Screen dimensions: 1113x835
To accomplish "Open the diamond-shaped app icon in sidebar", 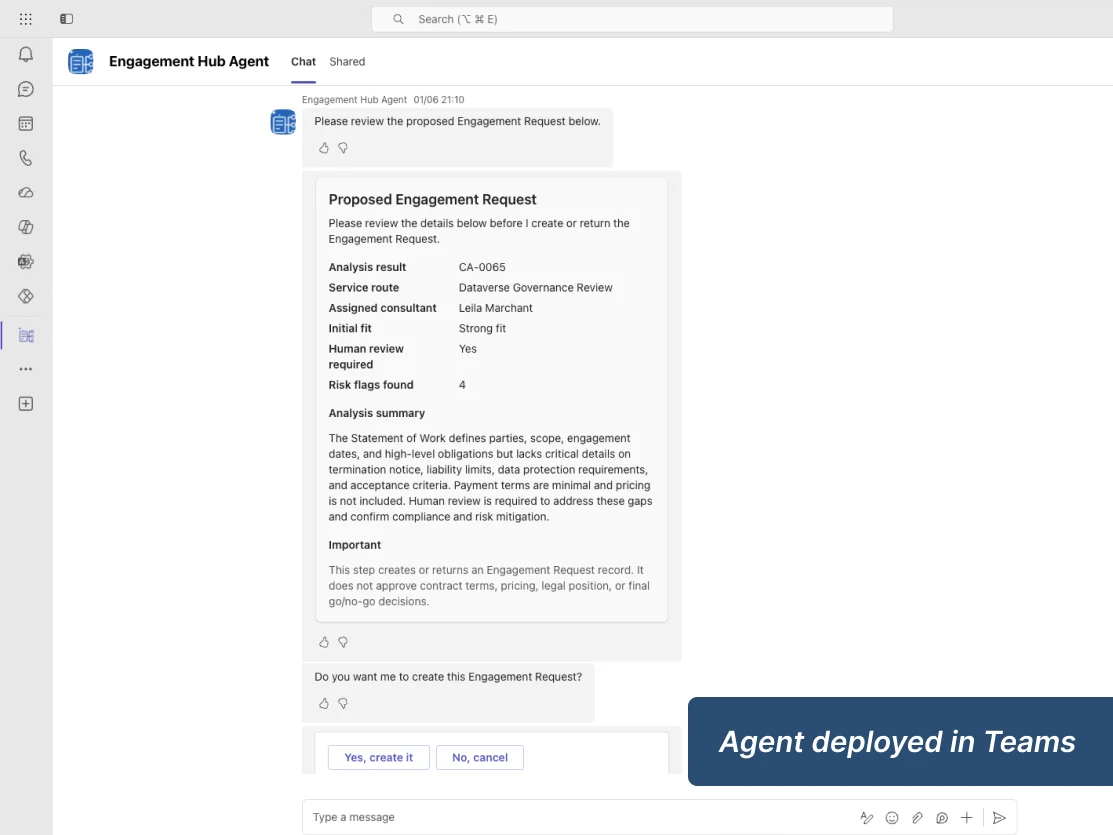I will coord(26,296).
